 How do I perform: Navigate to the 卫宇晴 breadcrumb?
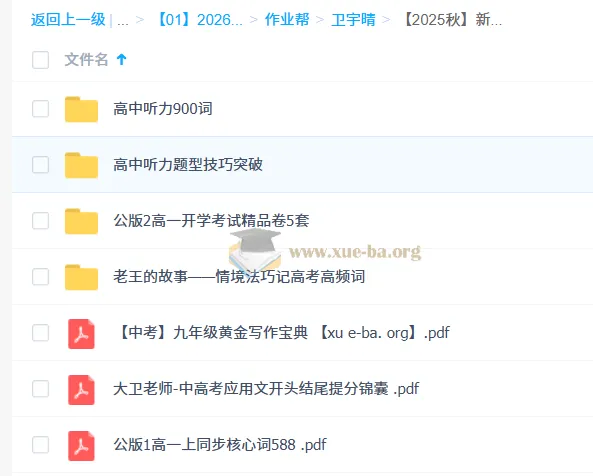pos(354,20)
